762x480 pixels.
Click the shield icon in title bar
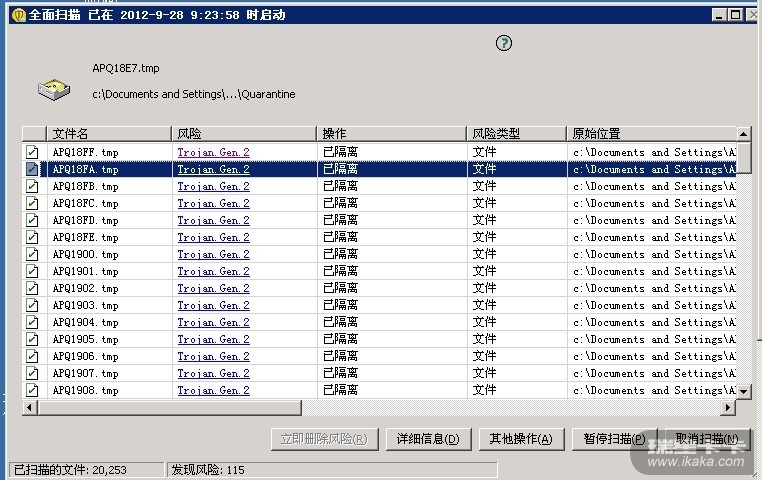tap(18, 15)
